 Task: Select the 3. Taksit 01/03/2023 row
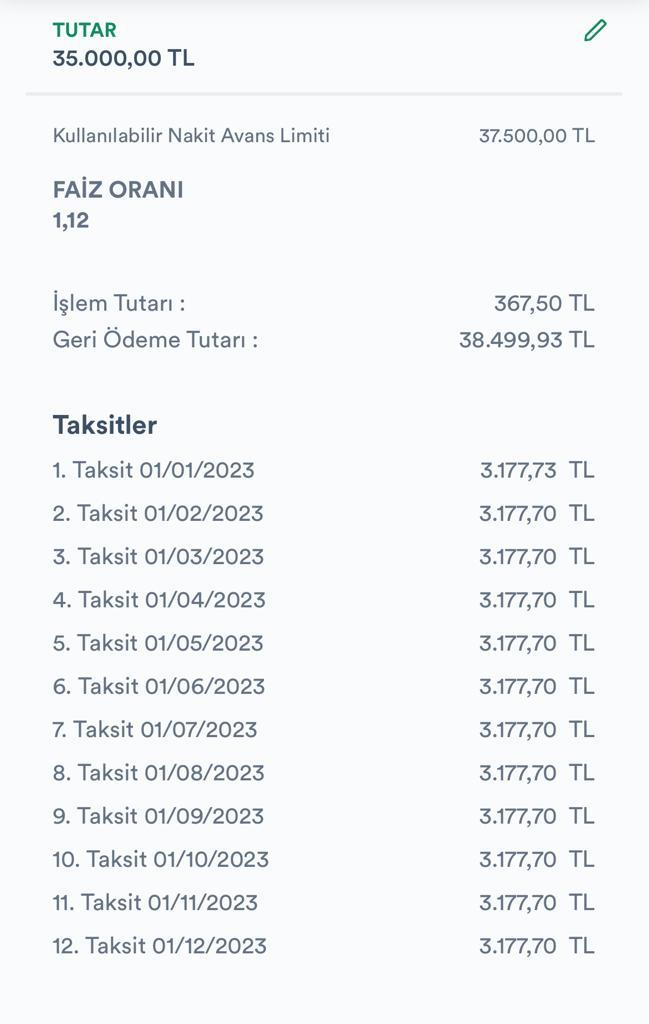click(324, 556)
